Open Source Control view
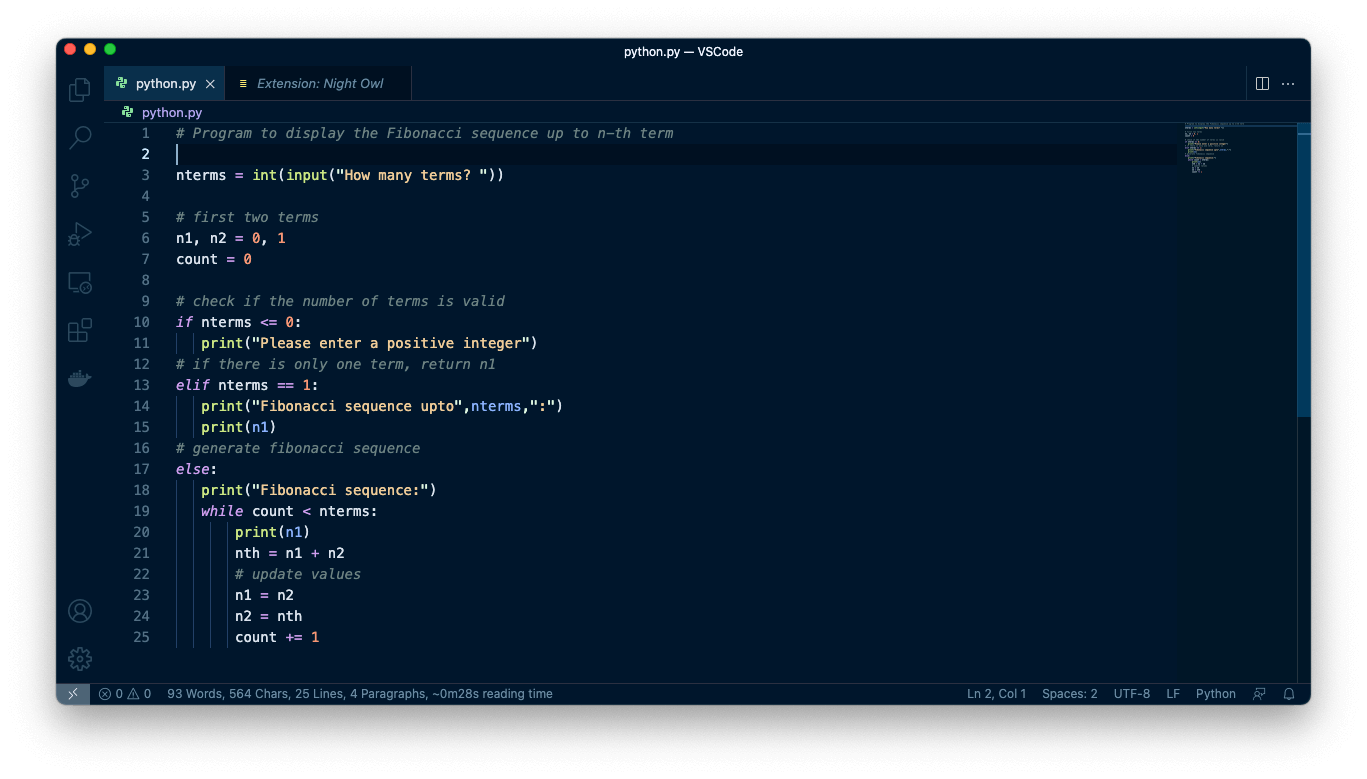The image size is (1367, 779). coord(80,186)
